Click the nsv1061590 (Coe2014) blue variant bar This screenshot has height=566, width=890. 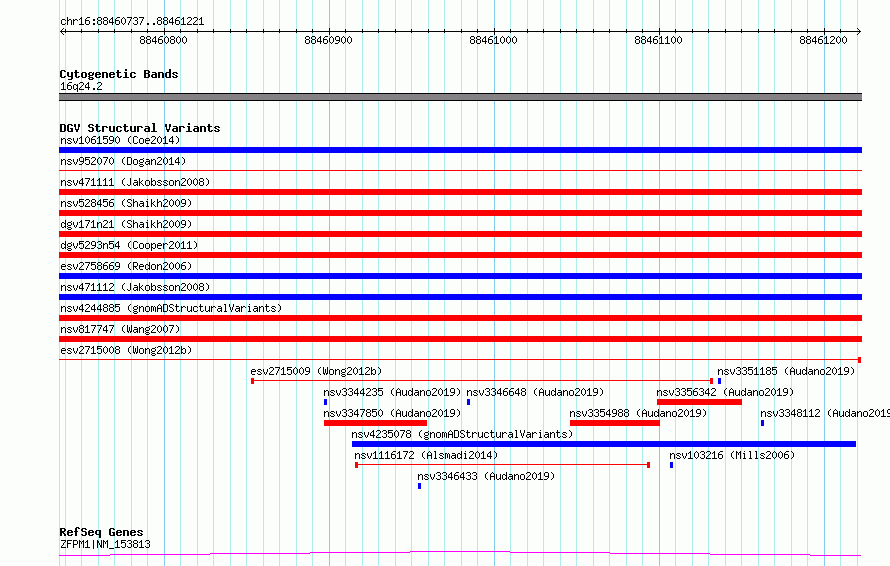tap(460, 150)
